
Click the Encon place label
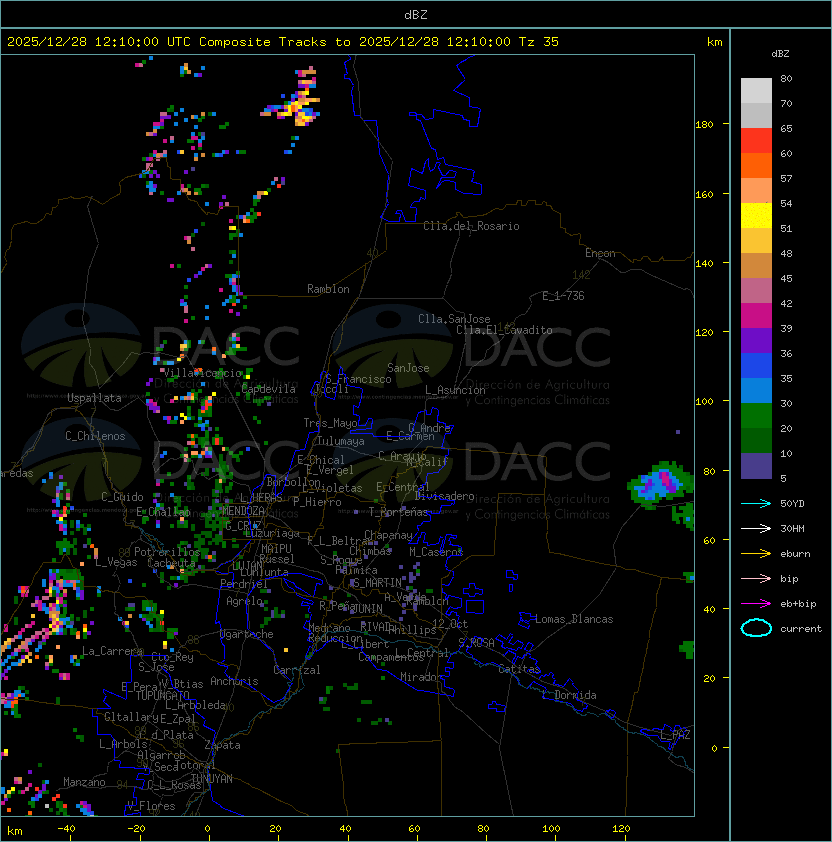coord(600,253)
